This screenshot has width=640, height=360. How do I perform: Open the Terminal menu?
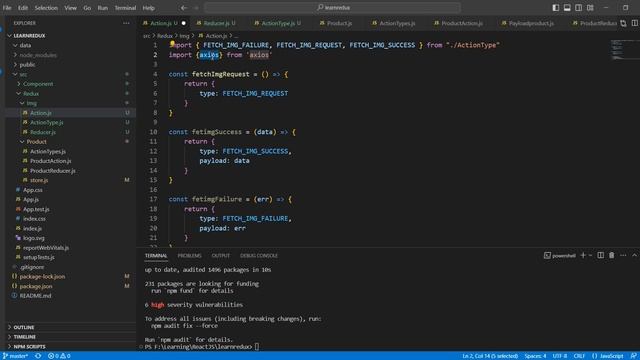[125, 8]
